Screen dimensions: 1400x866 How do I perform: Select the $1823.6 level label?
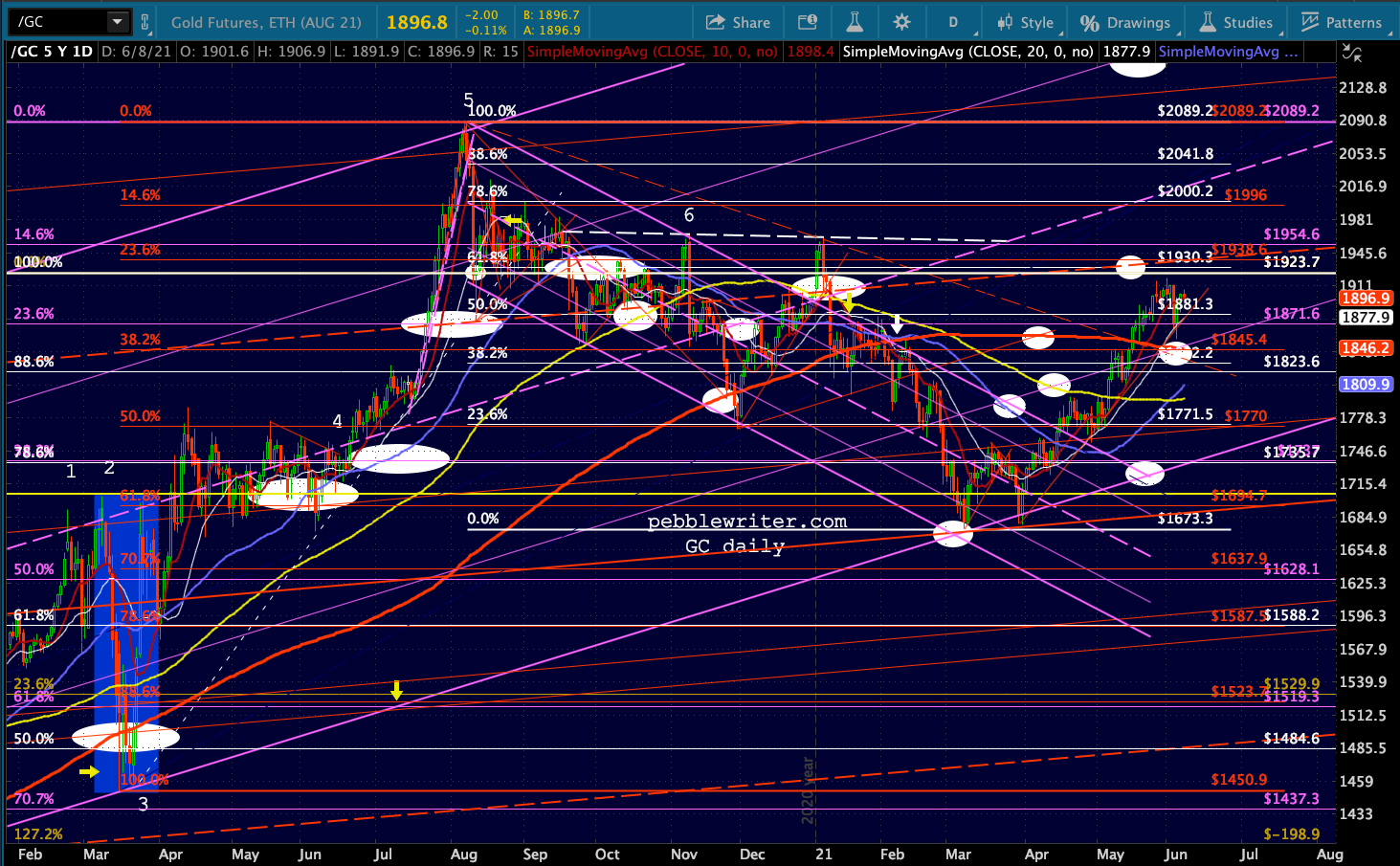pyautogui.click(x=1291, y=362)
